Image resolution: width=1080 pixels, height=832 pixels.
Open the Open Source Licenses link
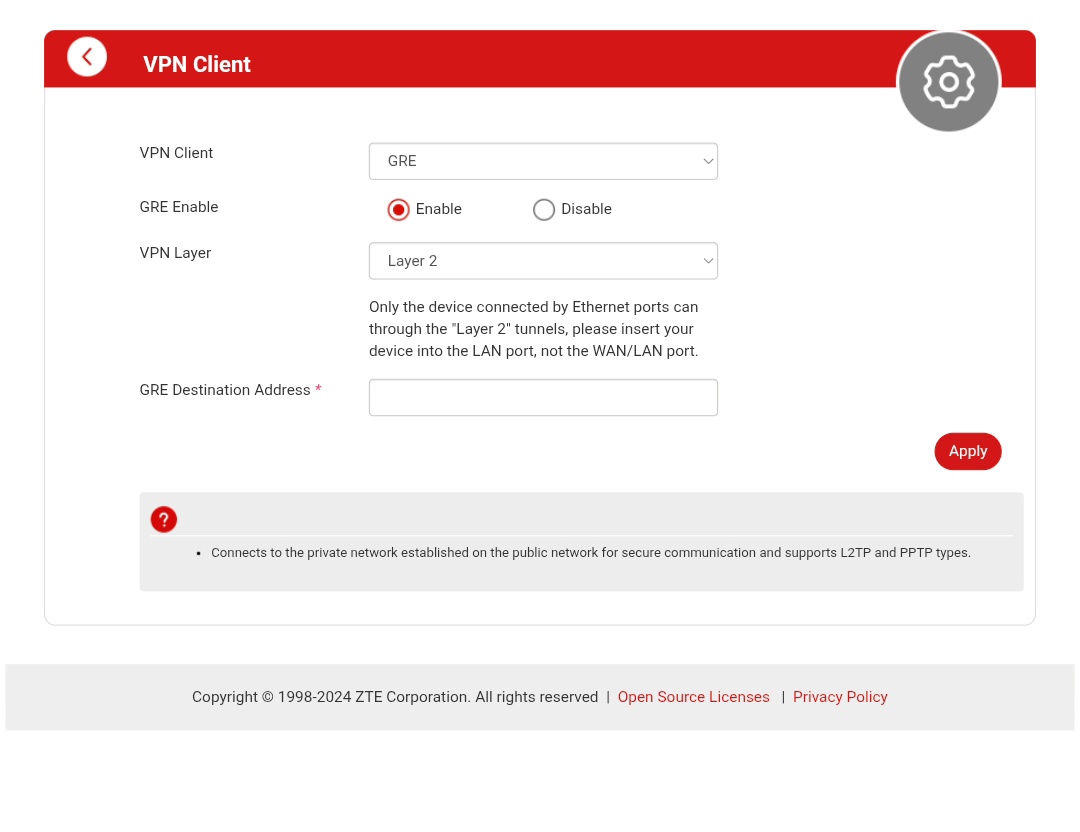694,697
